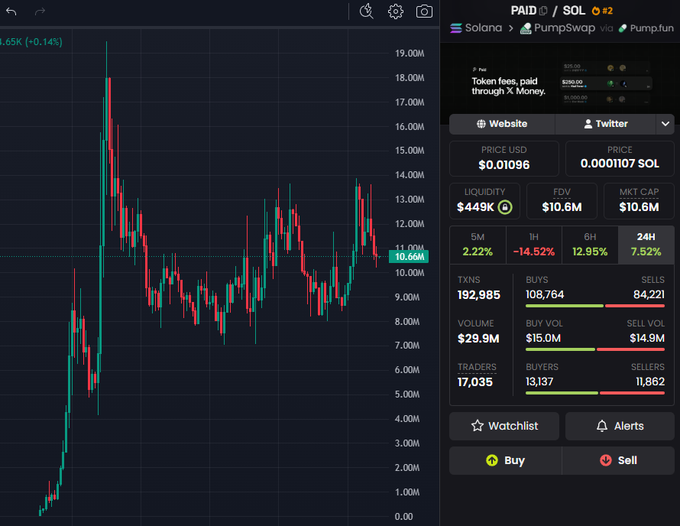Click the PumpSwap logo icon
Image resolution: width=680 pixels, height=526 pixels.
point(526,29)
